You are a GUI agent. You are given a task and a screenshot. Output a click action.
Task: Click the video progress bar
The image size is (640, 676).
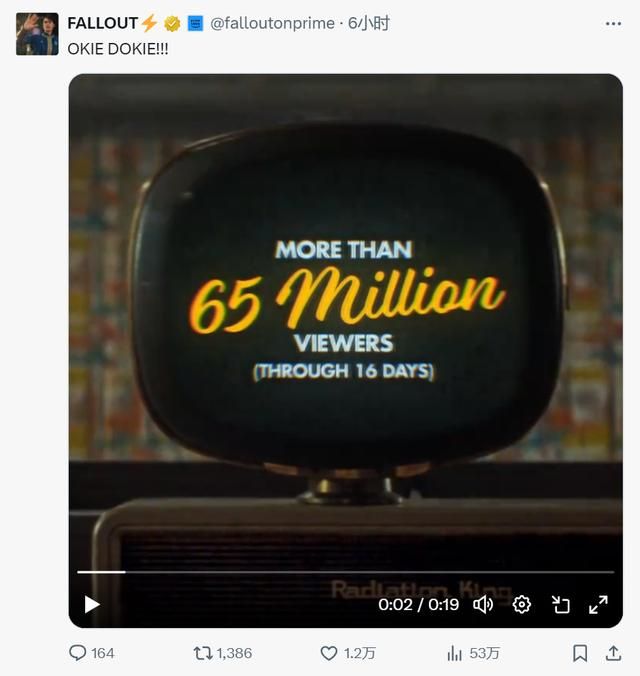(345, 572)
